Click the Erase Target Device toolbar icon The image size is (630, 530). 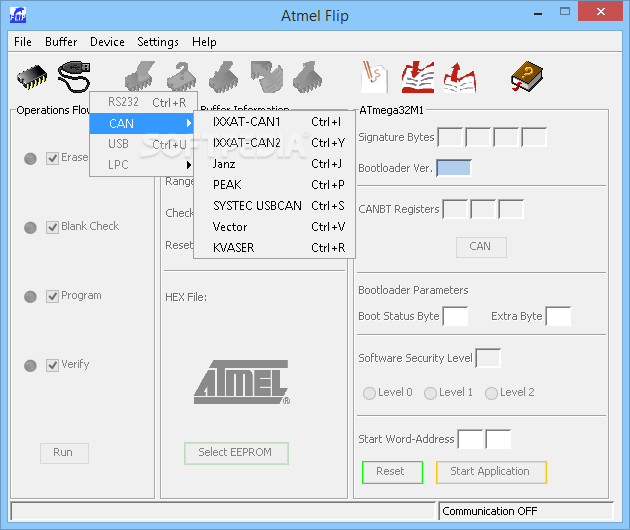tap(140, 76)
